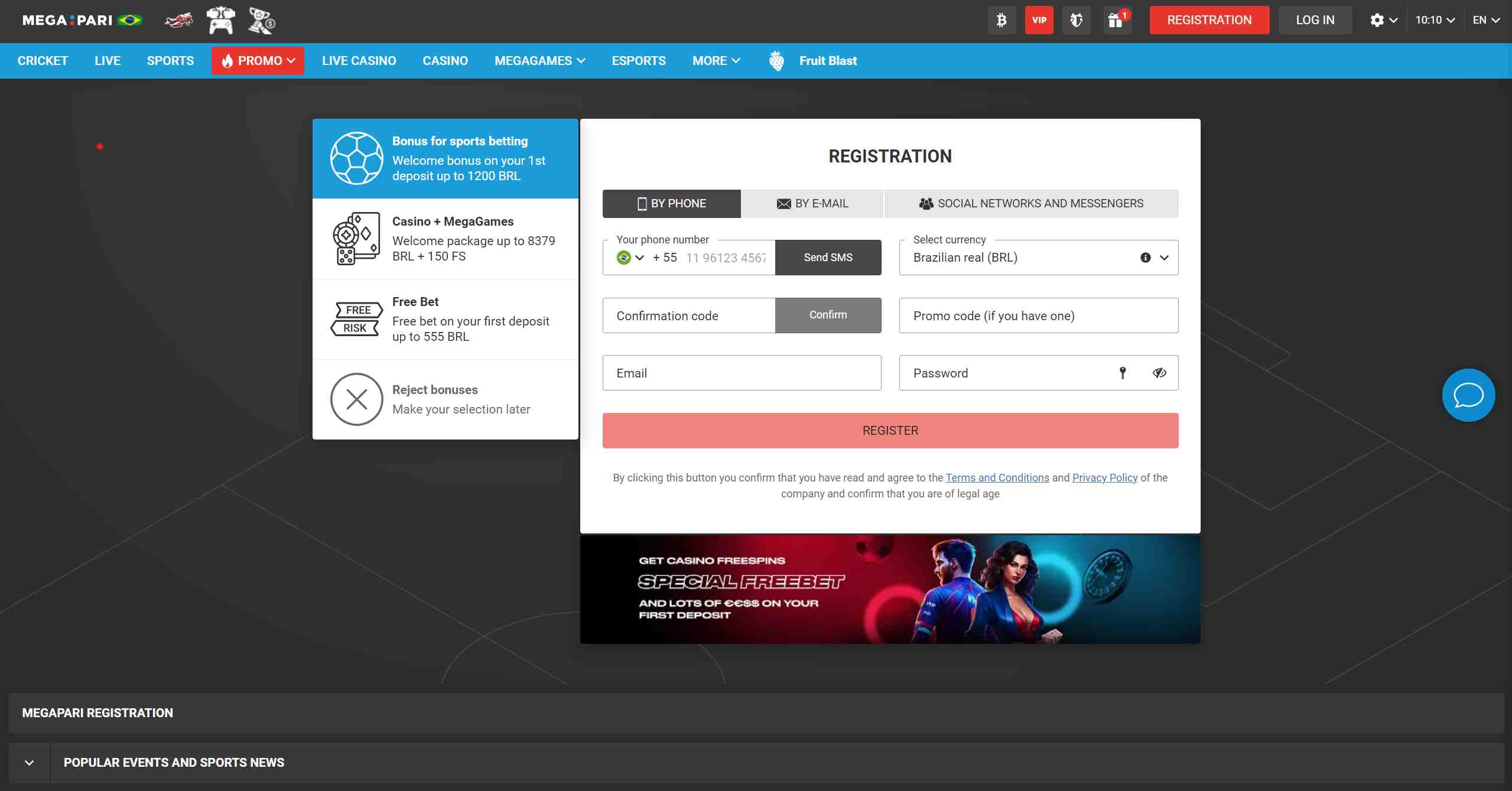Click the reject bonuses X circle icon
Image resolution: width=1512 pixels, height=791 pixels.
pos(357,399)
